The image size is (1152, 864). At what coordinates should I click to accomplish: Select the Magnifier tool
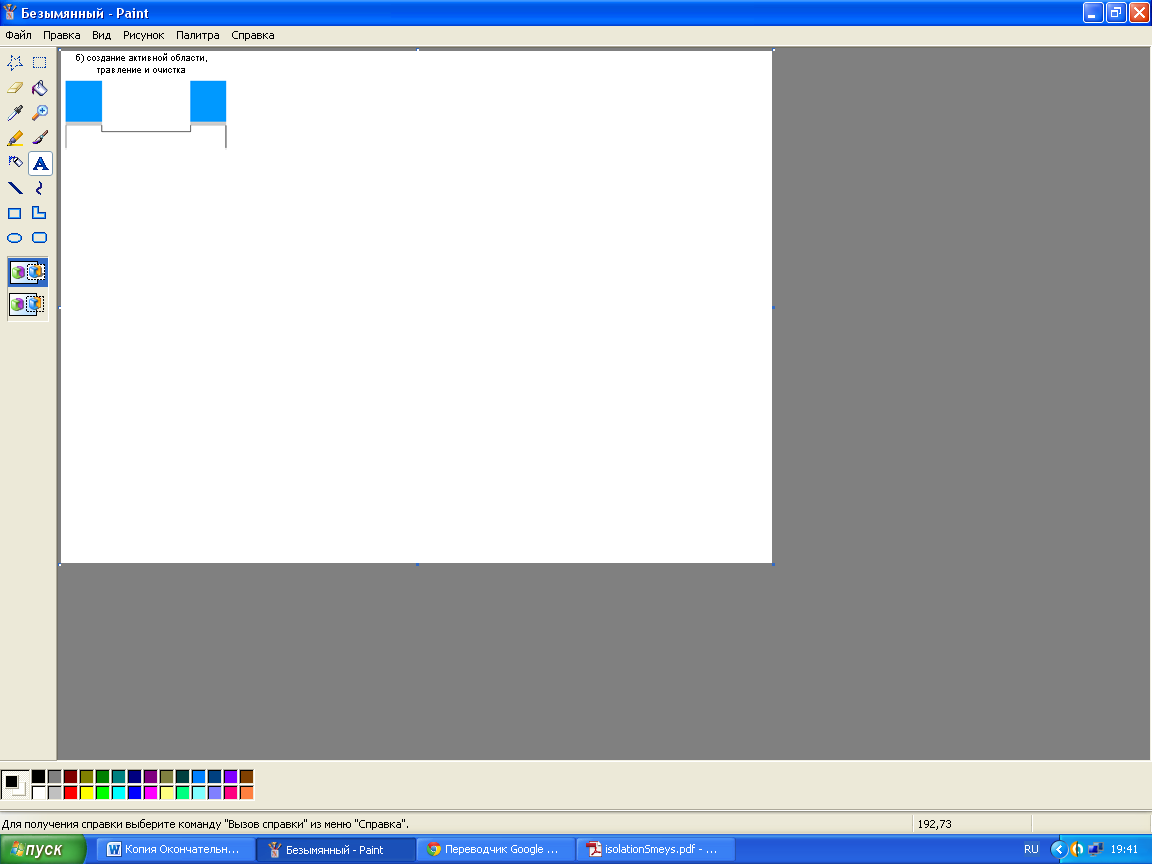tap(40, 113)
